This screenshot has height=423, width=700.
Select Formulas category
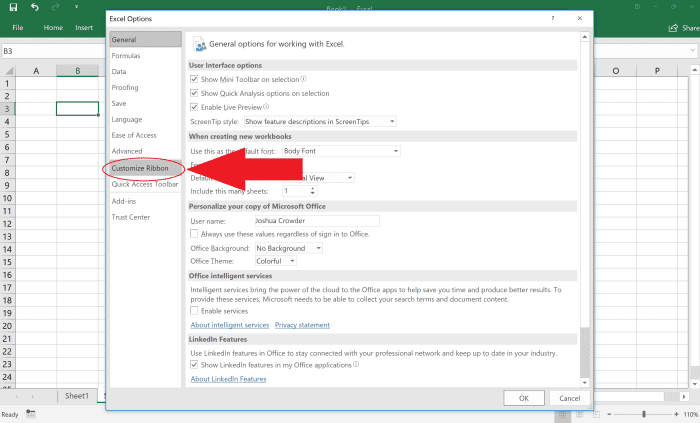click(x=146, y=55)
